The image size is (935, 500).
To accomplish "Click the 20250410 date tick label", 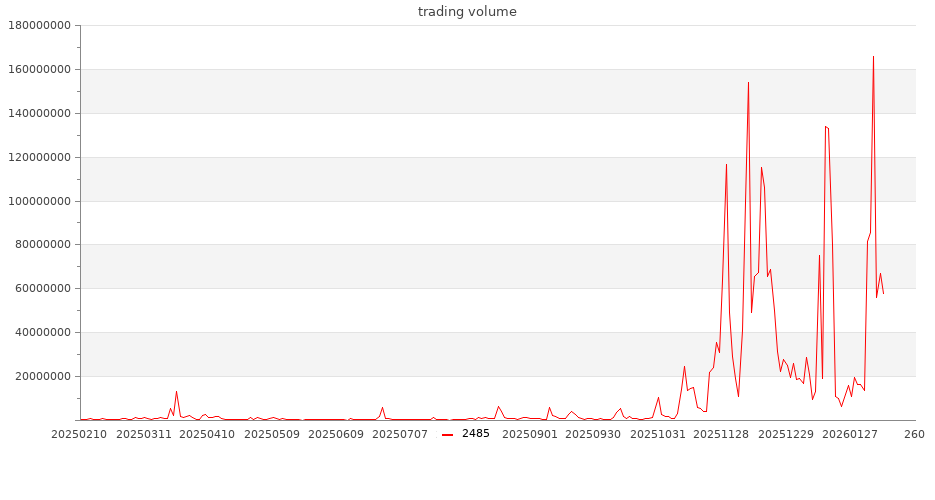I will point(208,435).
